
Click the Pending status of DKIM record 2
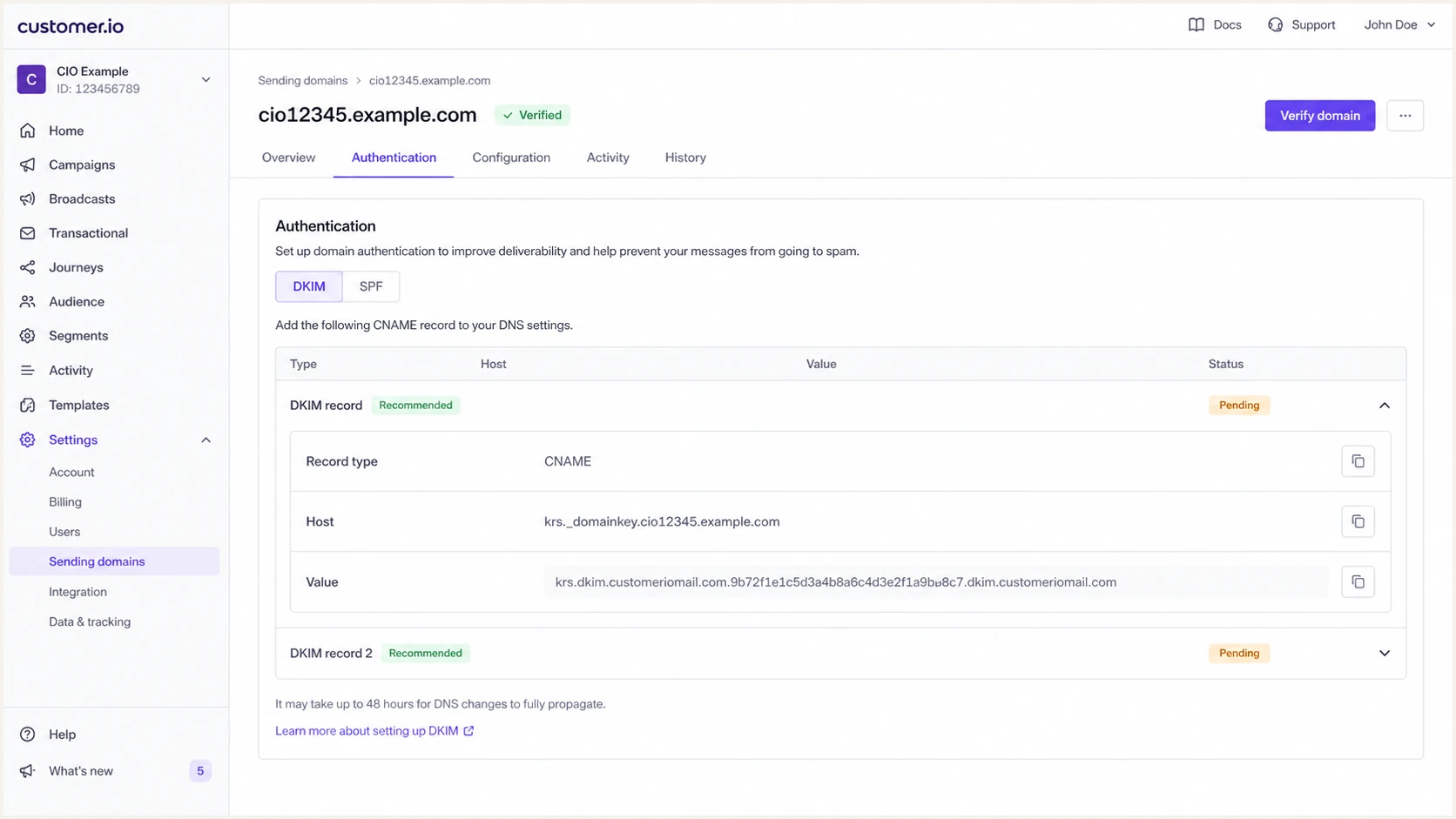click(x=1238, y=653)
